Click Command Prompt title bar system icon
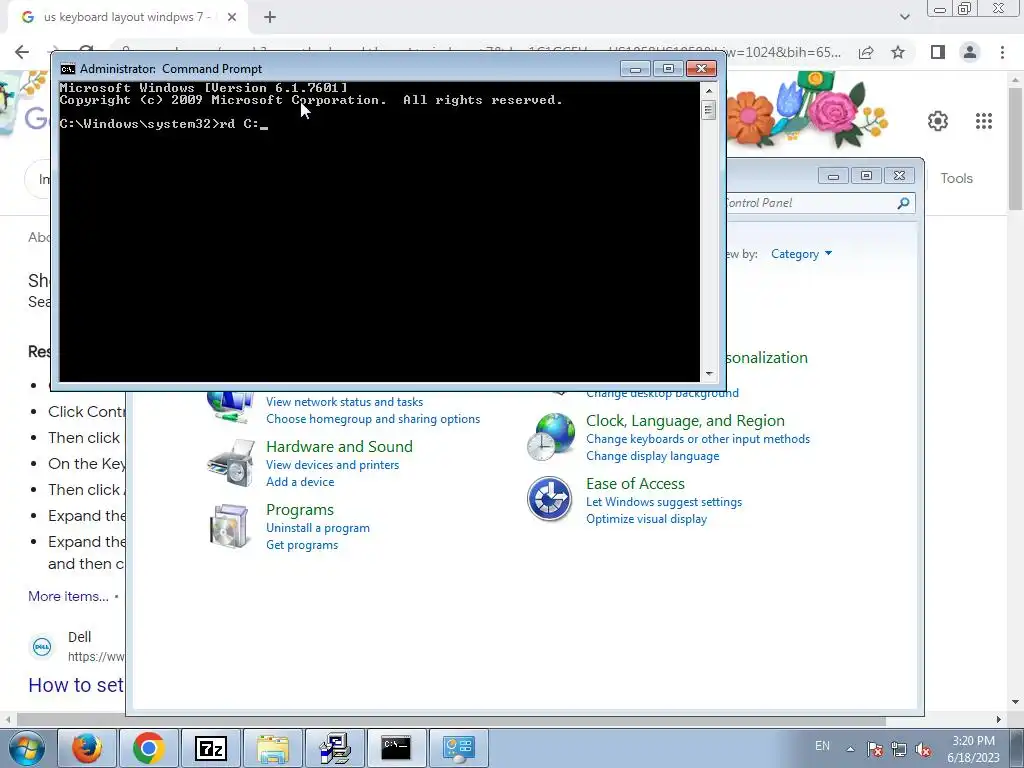1024x768 pixels. (x=67, y=69)
